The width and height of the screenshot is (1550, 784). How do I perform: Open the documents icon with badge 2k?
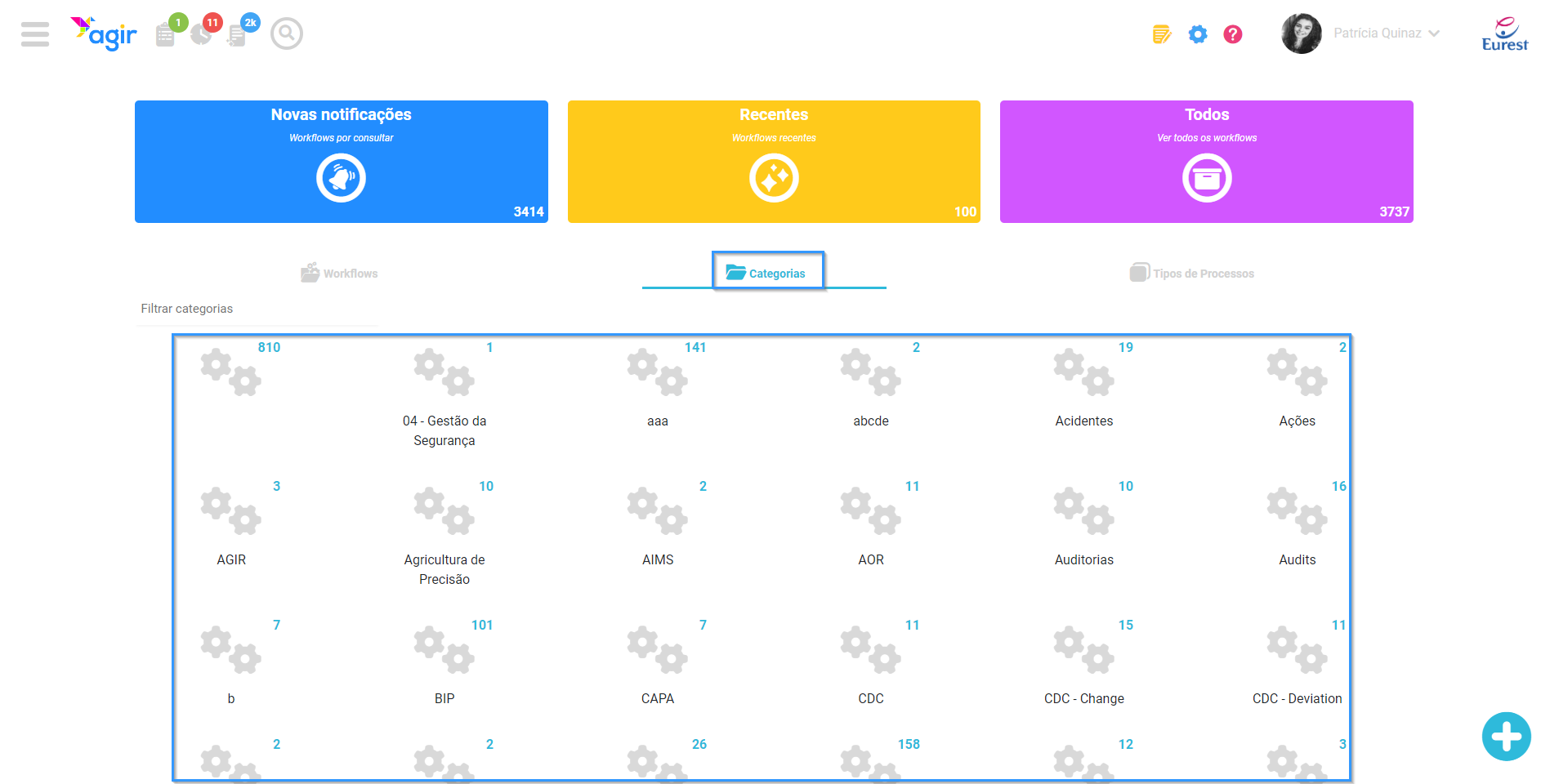coord(237,35)
